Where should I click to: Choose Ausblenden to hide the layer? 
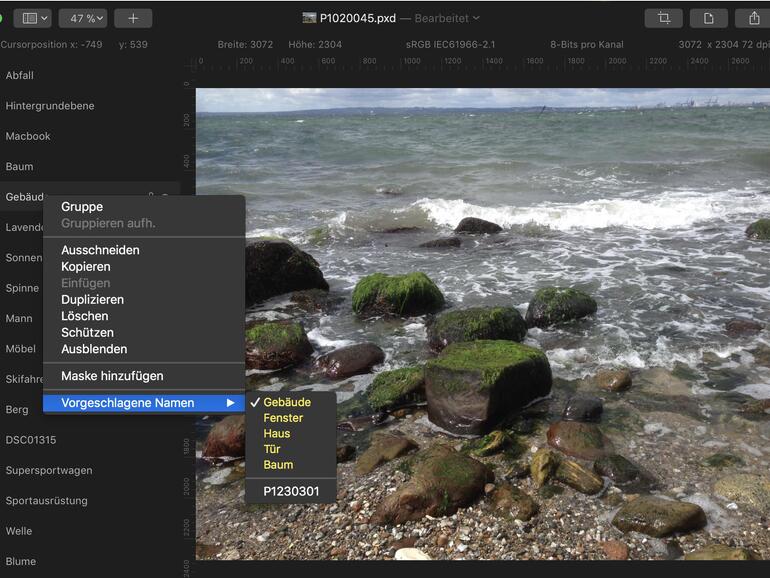tap(94, 349)
